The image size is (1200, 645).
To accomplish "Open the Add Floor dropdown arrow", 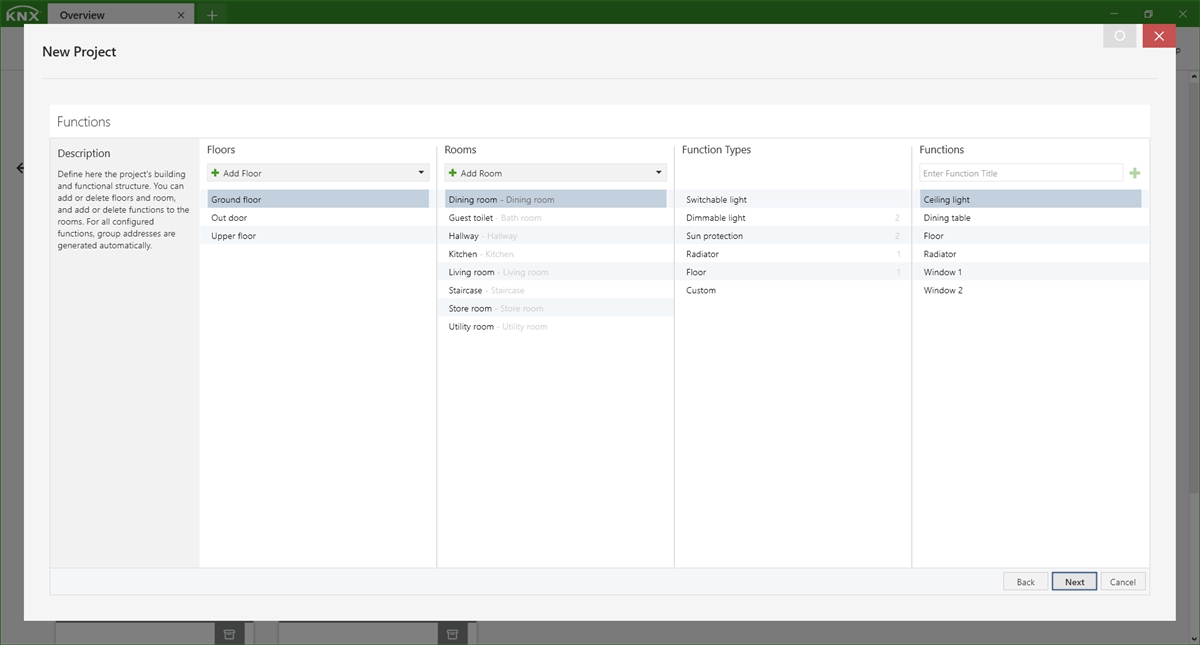I will click(419, 172).
